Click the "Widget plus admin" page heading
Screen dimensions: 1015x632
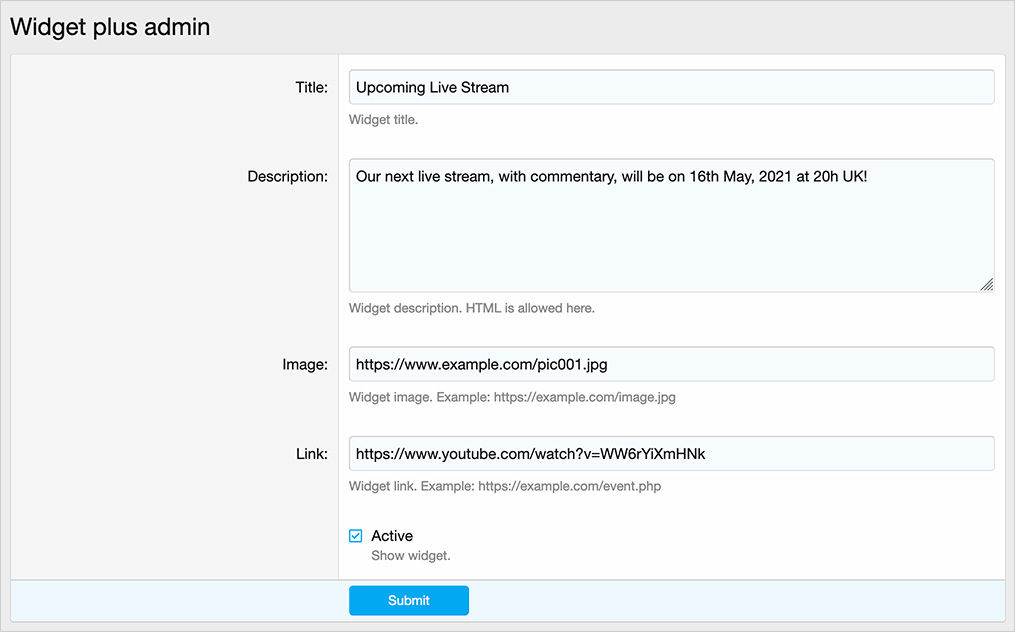[110, 27]
